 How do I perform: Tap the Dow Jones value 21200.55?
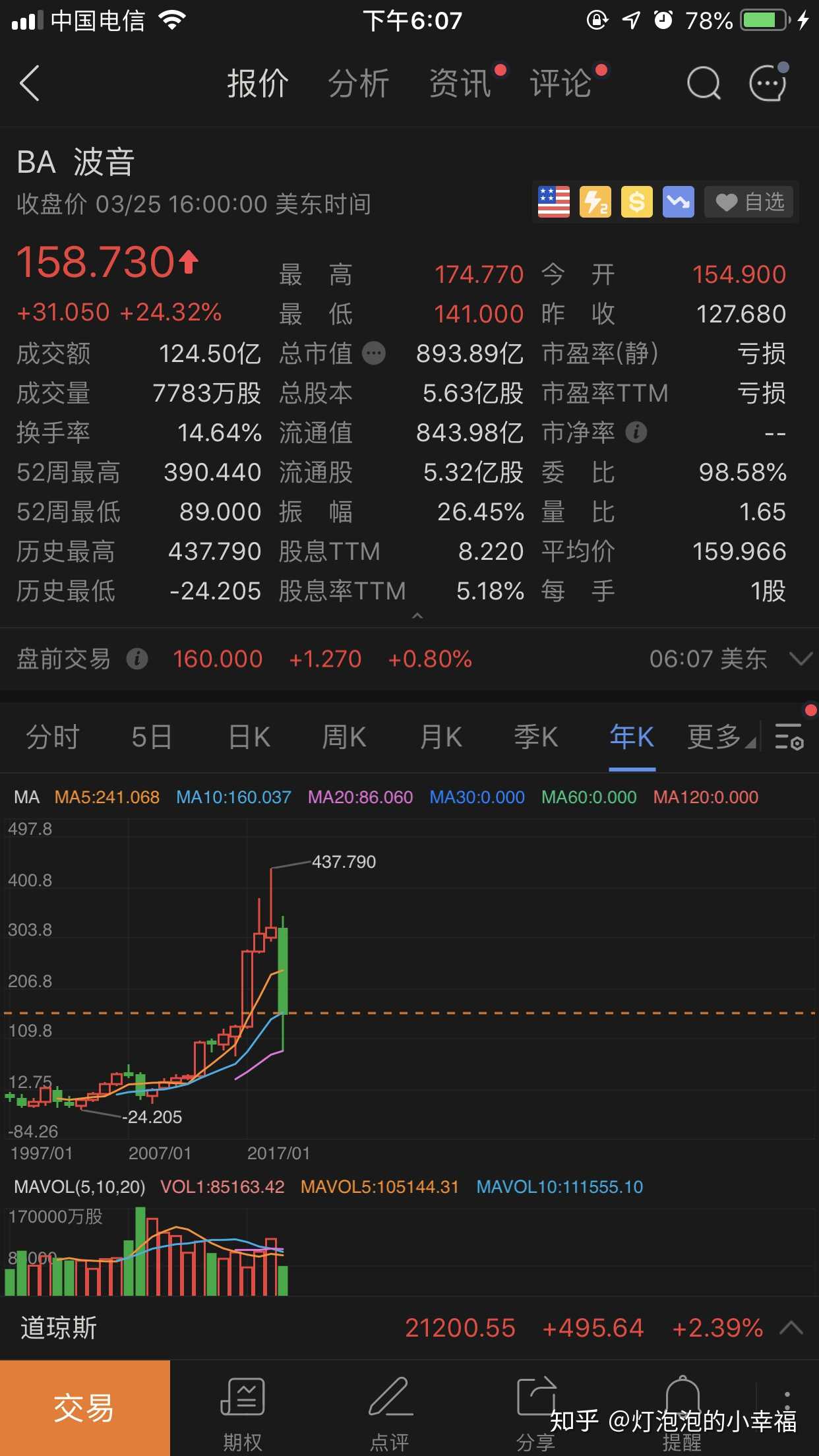(x=460, y=1327)
